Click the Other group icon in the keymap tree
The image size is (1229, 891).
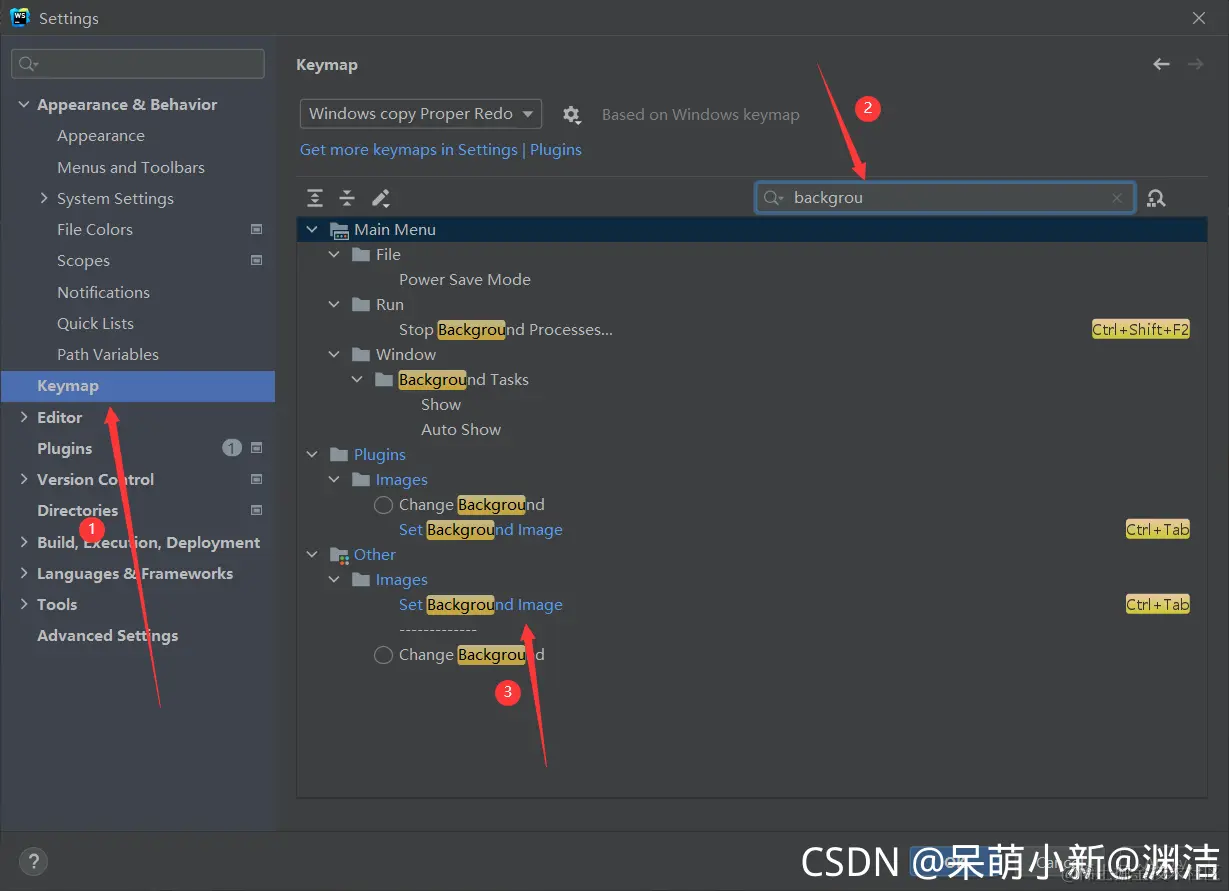click(339, 555)
